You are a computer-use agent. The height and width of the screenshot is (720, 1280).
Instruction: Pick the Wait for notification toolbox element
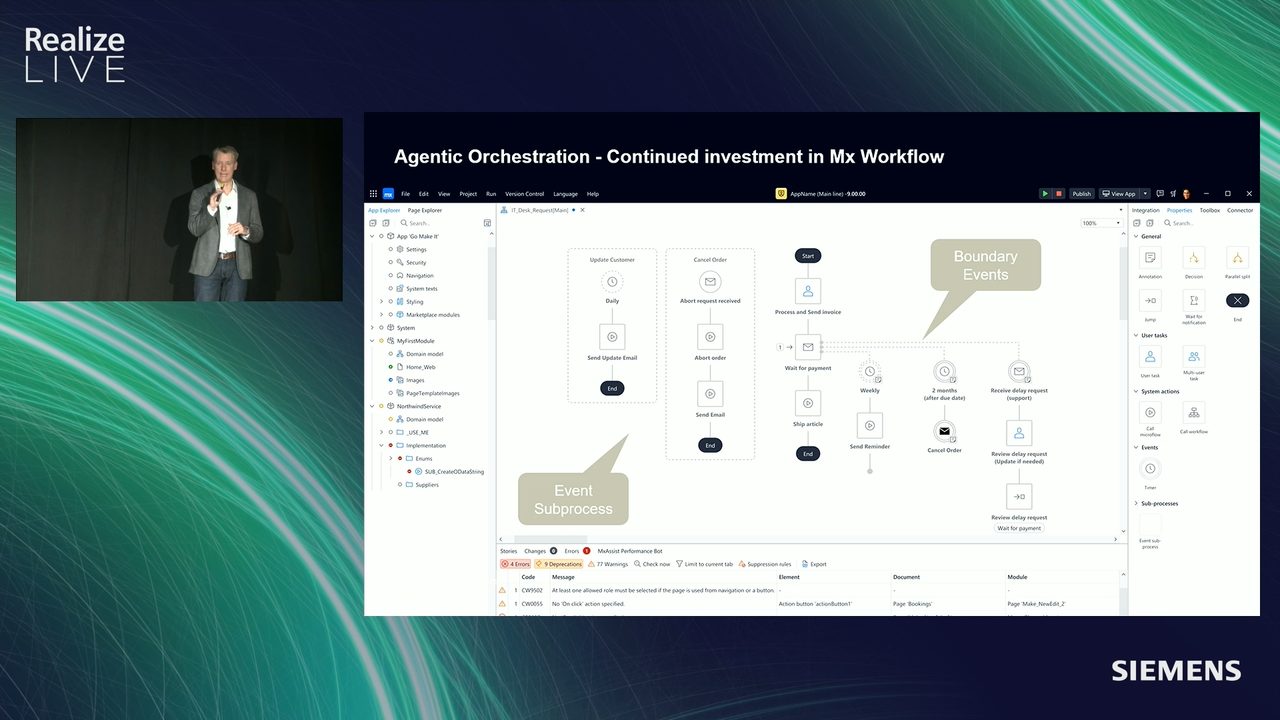(1194, 301)
